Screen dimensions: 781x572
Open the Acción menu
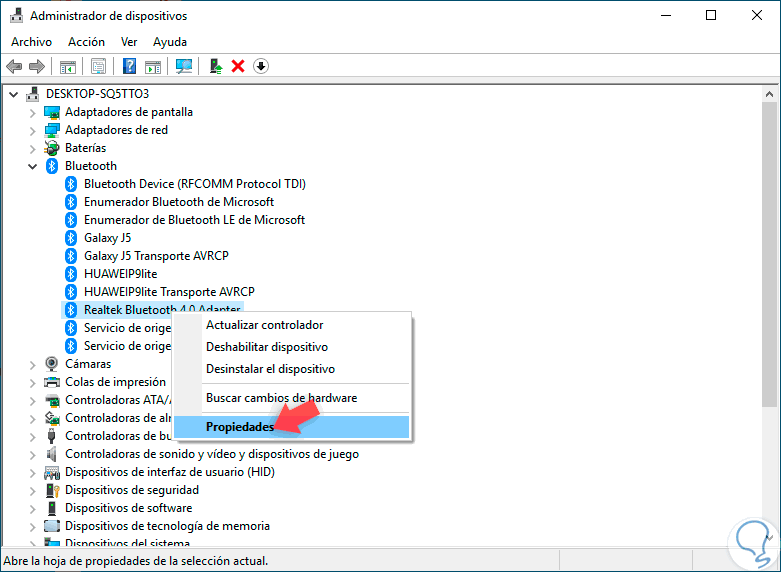point(86,42)
